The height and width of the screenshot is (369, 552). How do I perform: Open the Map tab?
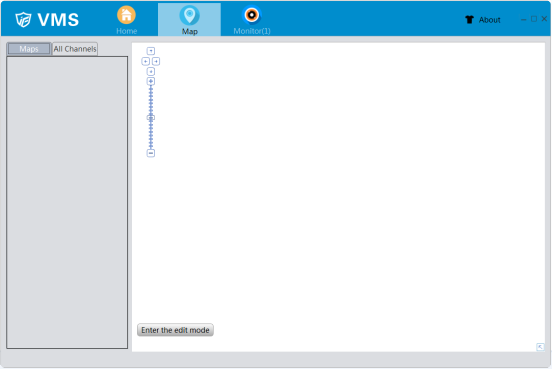[189, 20]
